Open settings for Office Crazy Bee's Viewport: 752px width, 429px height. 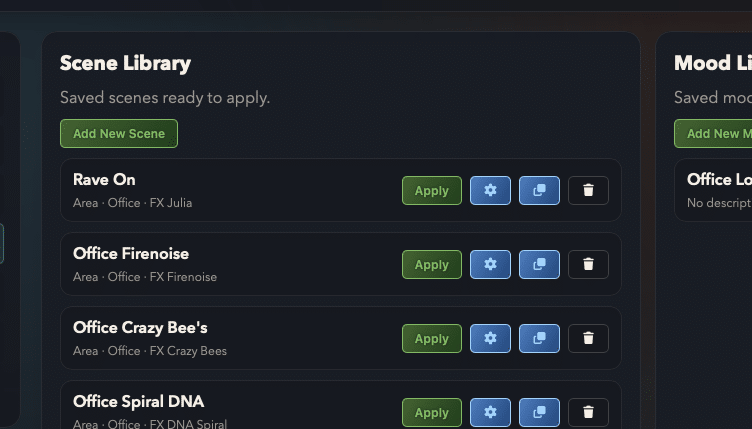point(490,338)
